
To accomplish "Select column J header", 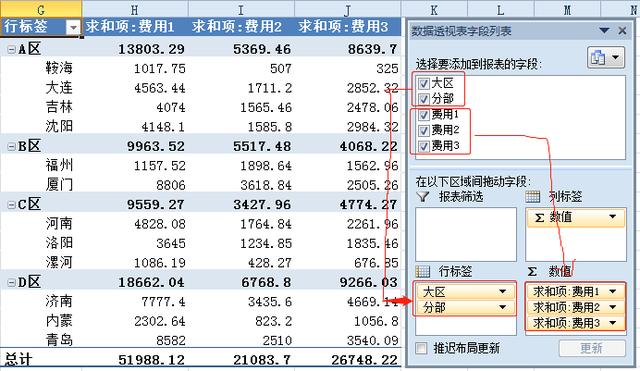I will (348, 9).
